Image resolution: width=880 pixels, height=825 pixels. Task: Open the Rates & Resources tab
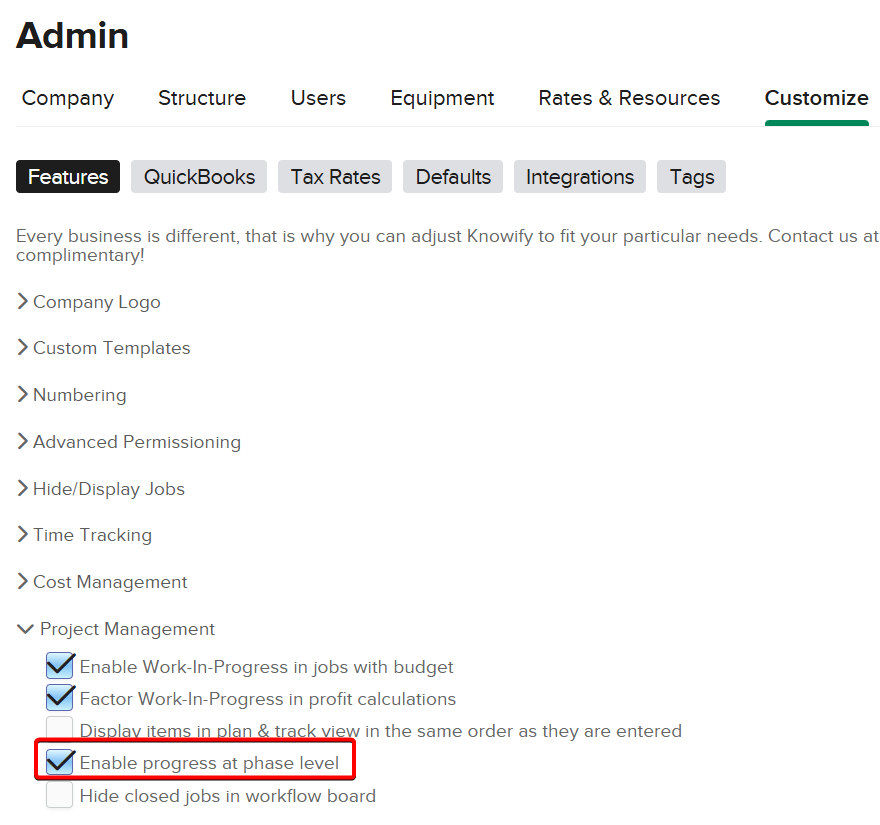[x=629, y=98]
